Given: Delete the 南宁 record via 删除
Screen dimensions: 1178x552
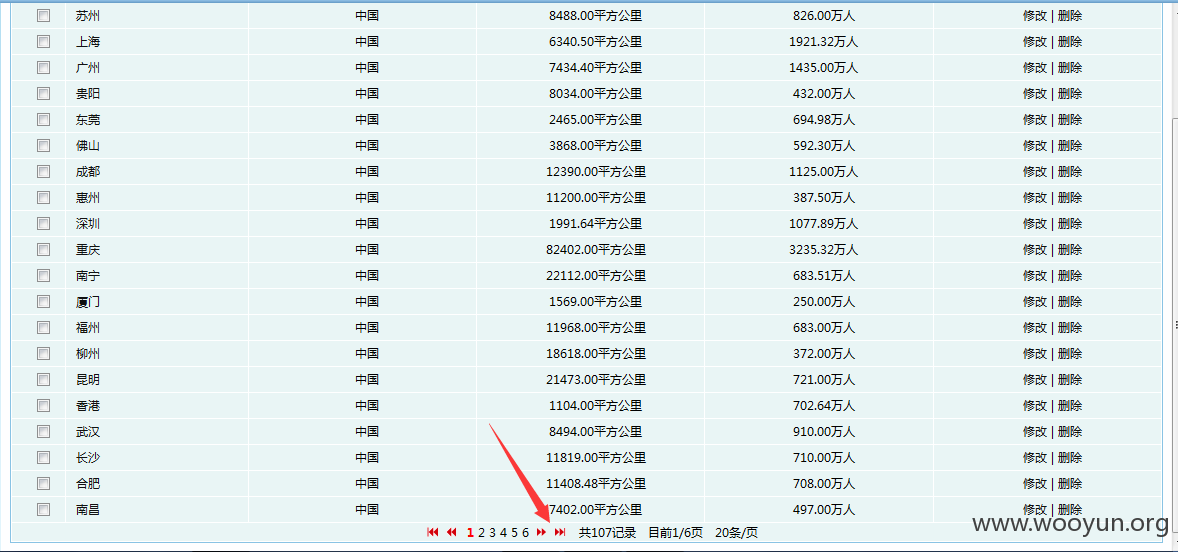Looking at the screenshot, I should click(1070, 276).
